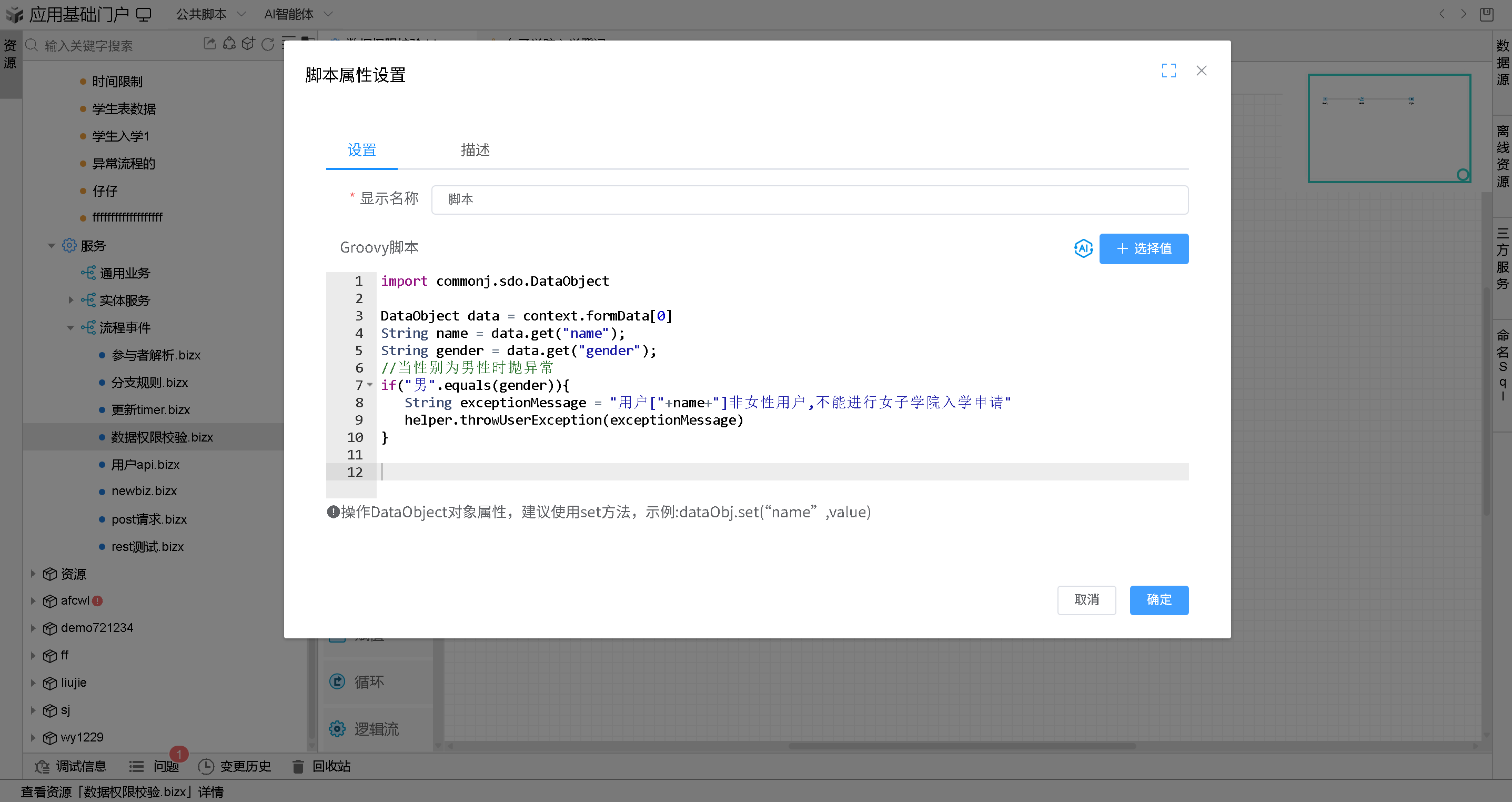Image resolution: width=1512 pixels, height=802 pixels.
Task: Click the 调试信息 debug icon at the bottom
Action: pos(42,766)
